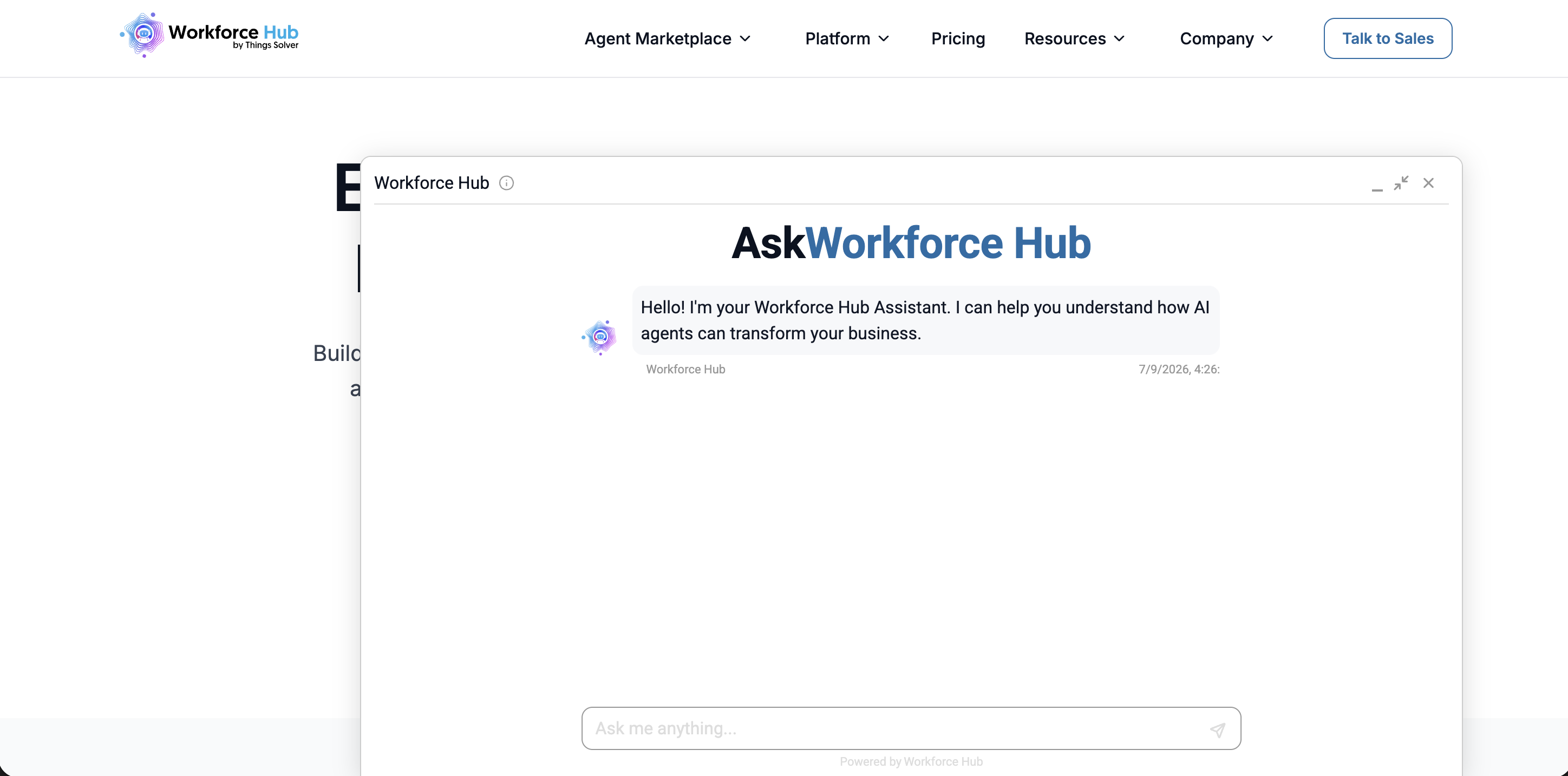
Task: Open the Company dropdown
Action: click(x=1226, y=38)
